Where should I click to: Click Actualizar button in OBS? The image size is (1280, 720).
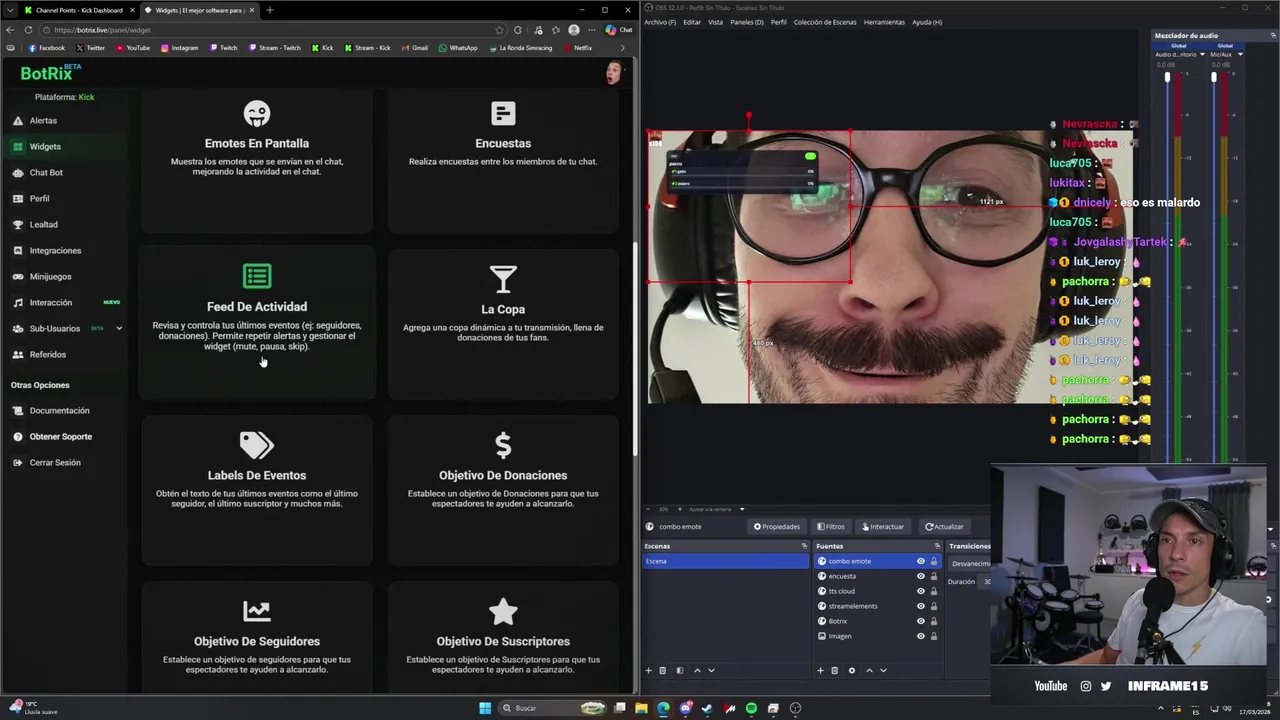944,526
